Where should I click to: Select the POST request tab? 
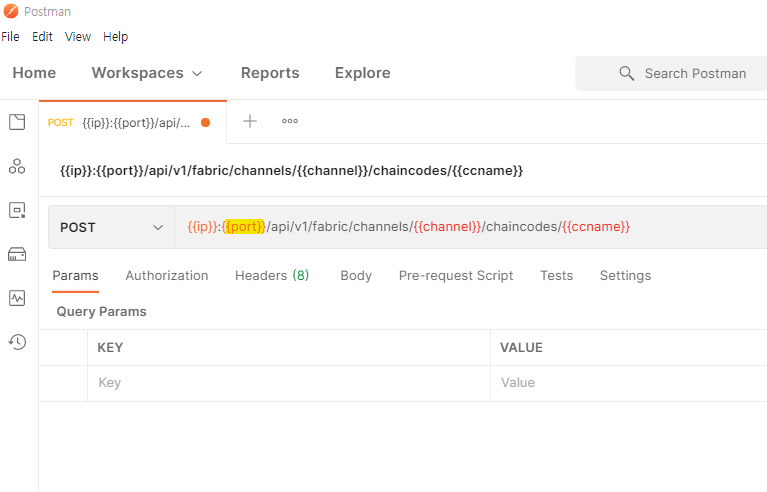[133, 122]
